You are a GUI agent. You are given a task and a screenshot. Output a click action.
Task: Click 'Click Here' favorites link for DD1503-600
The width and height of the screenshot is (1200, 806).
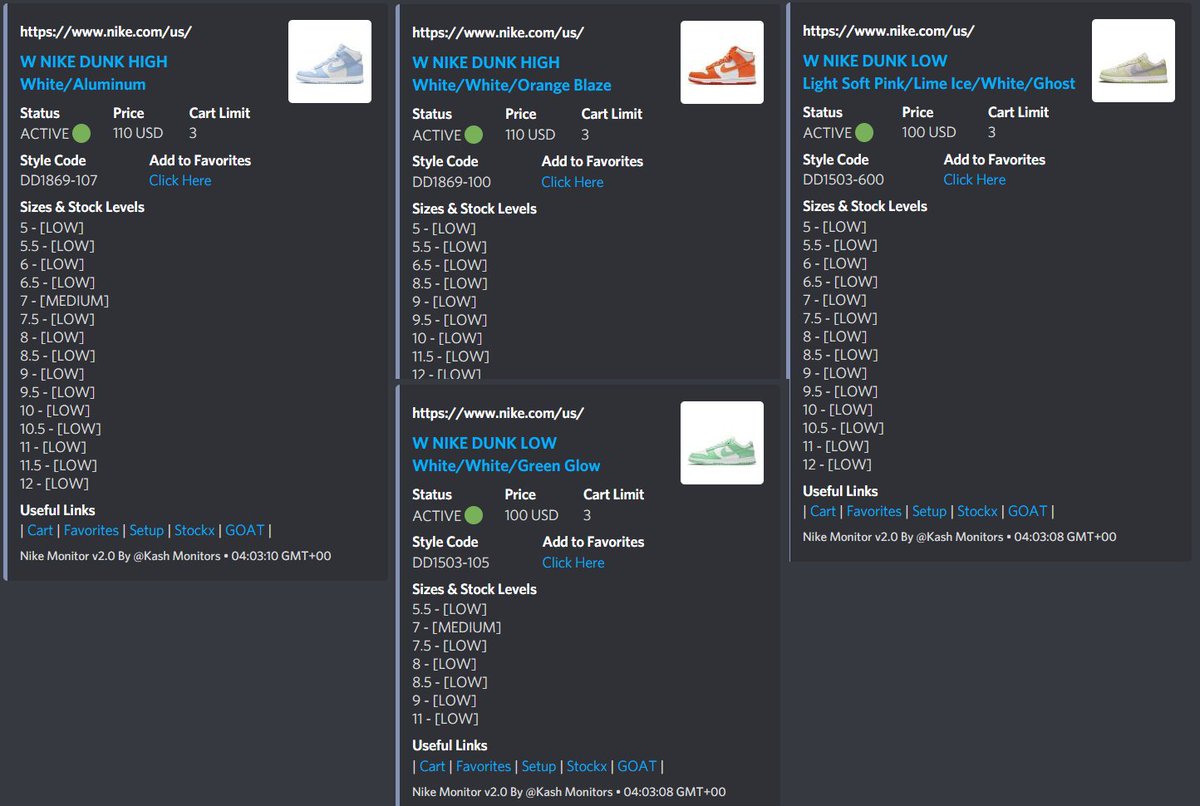point(974,180)
